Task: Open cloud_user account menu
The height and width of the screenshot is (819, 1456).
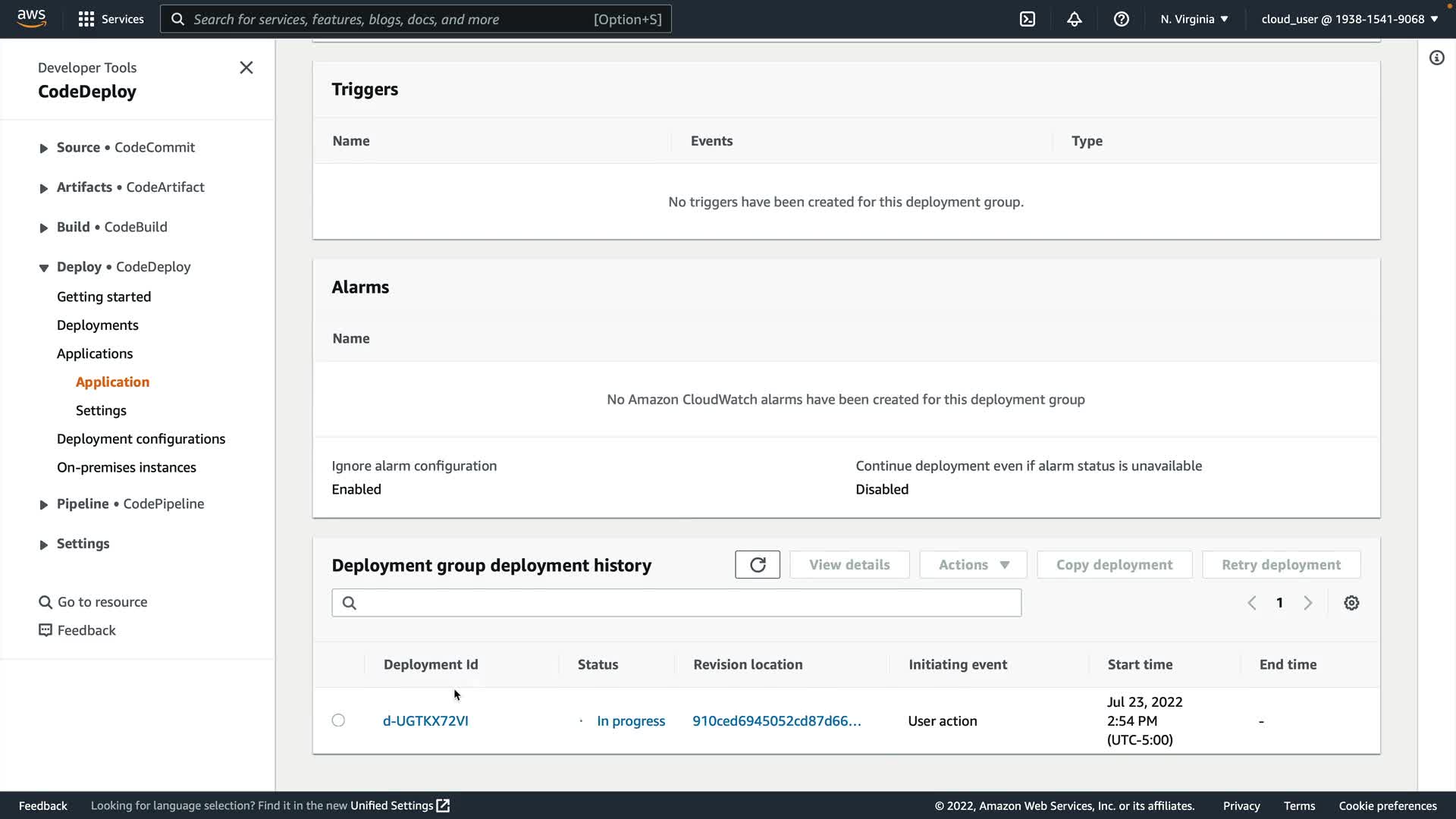Action: coord(1349,19)
